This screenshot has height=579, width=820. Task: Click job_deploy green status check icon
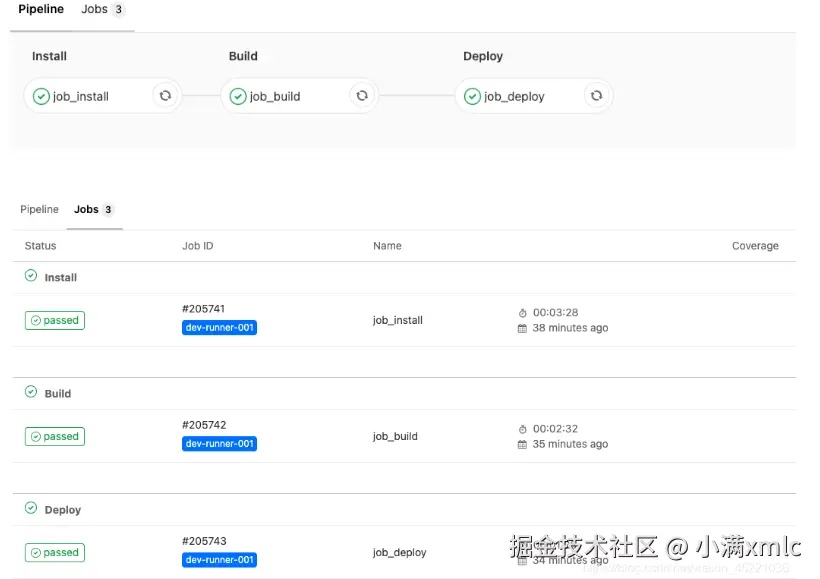[x=472, y=96]
